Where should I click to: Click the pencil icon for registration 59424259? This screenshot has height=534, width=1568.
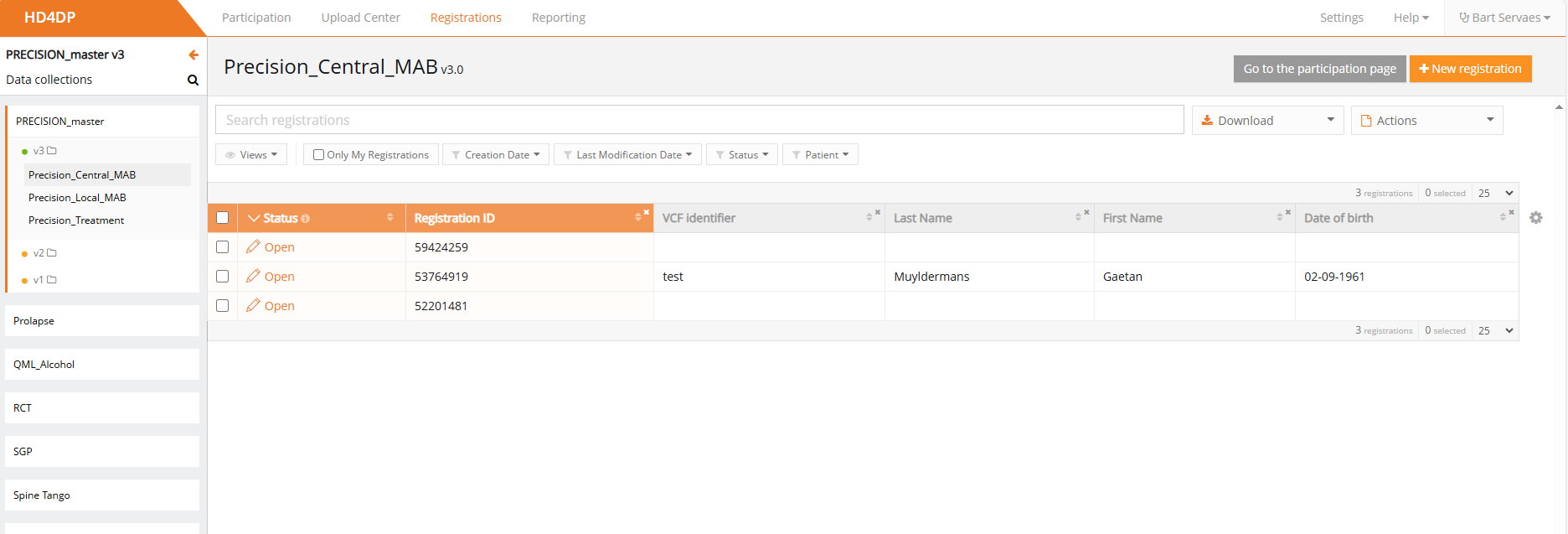(253, 246)
